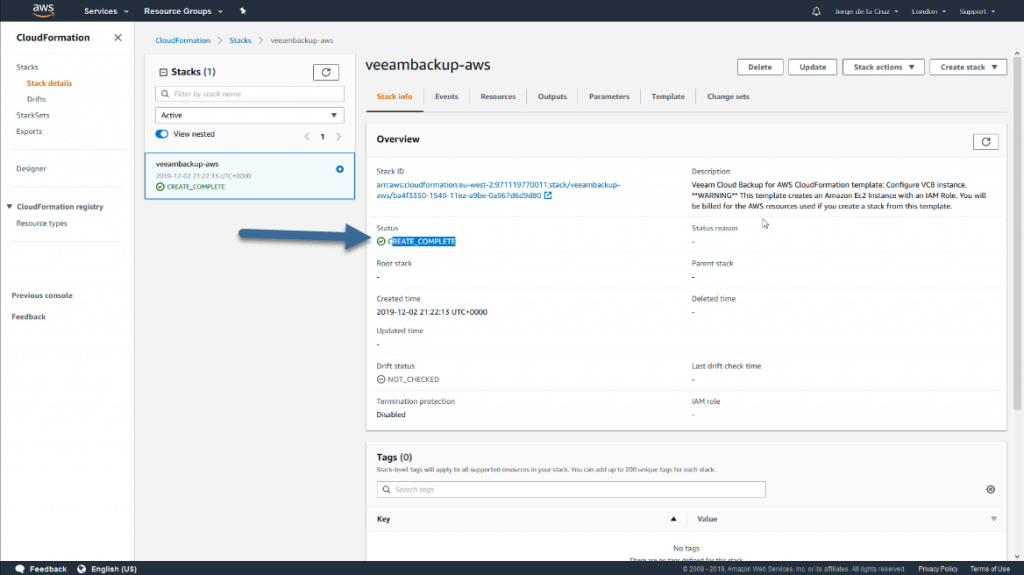Click the highlighted CREATE_COMPLETE status text
1024x575 pixels.
[422, 242]
